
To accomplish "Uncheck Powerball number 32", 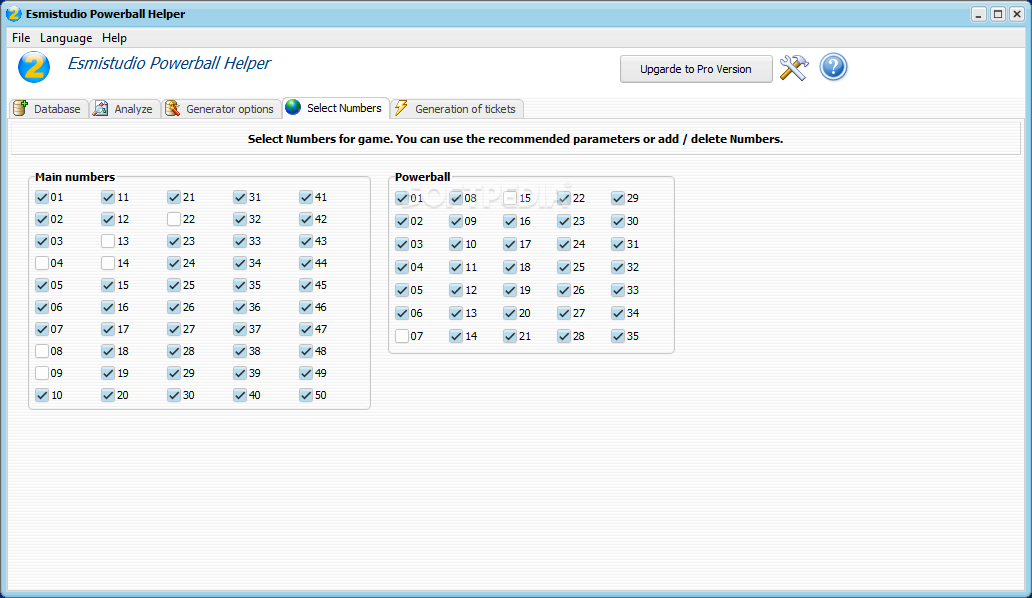I will 618,267.
